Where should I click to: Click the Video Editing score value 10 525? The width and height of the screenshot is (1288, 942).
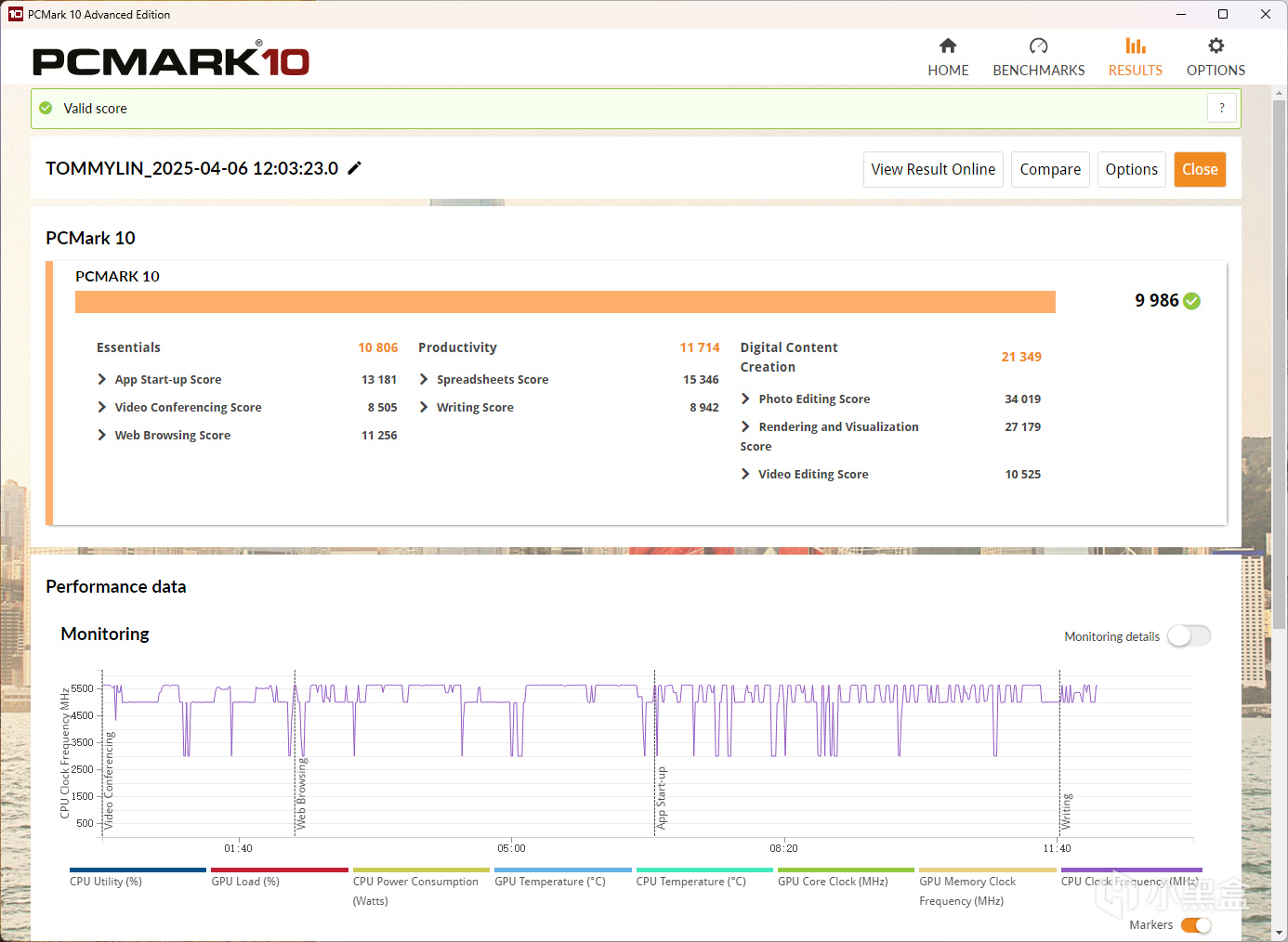tap(1022, 475)
